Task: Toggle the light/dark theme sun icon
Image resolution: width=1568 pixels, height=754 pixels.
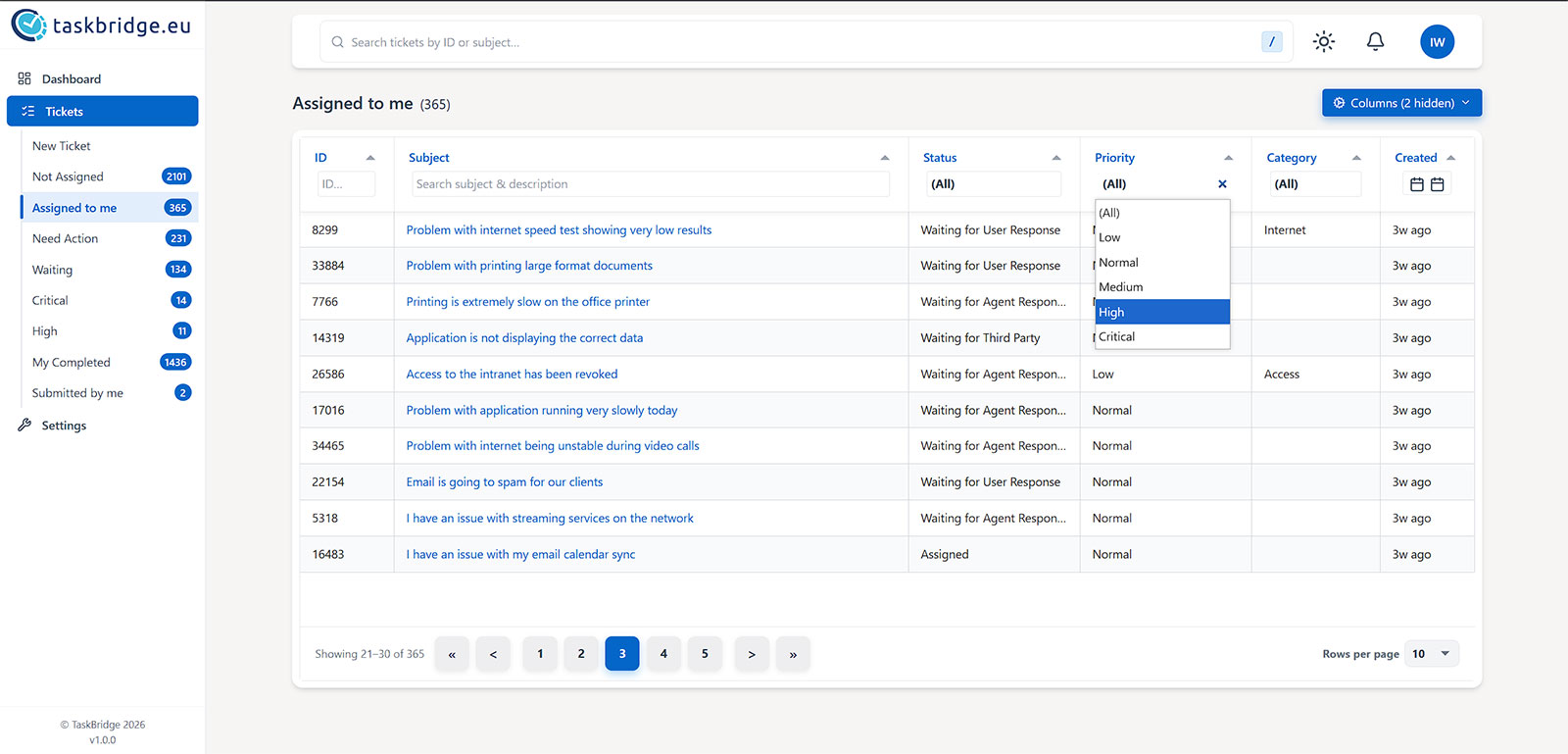Action: tap(1324, 41)
